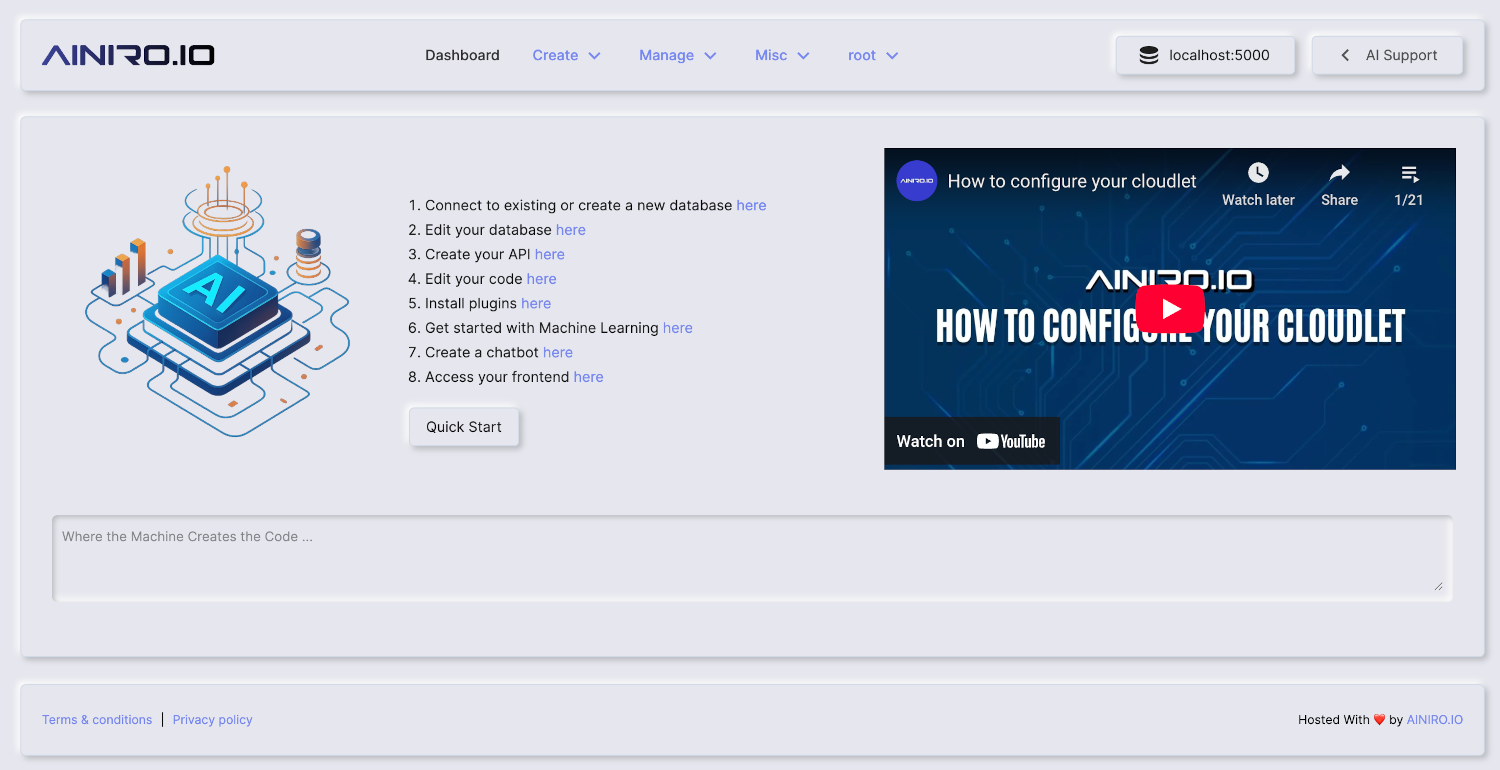Click Watch on YouTube logo
The width and height of the screenshot is (1500, 770).
(x=971, y=441)
